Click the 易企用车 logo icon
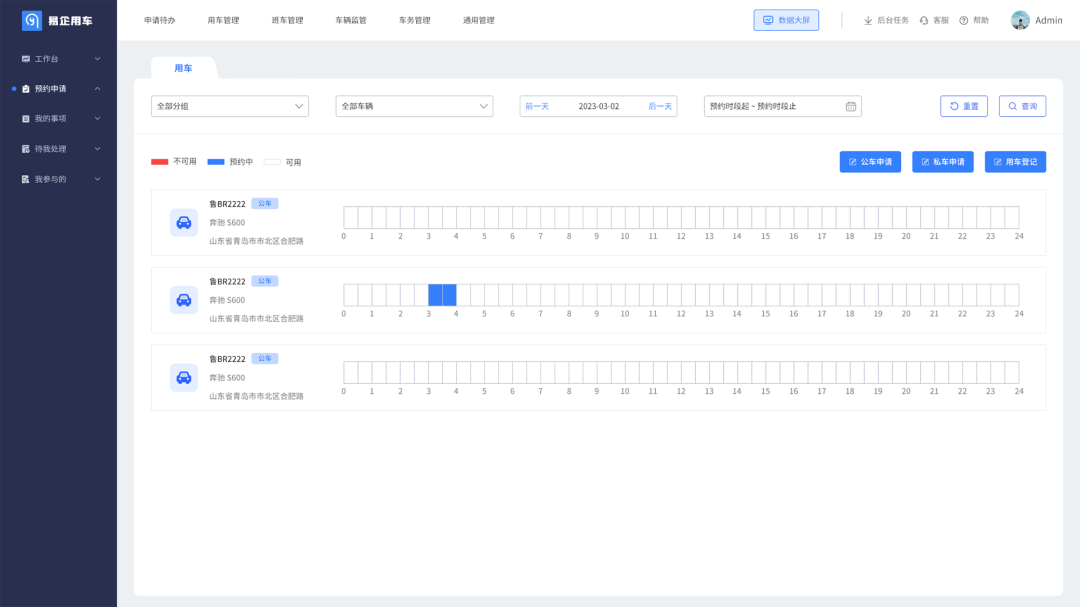The height and width of the screenshot is (607, 1080). [x=32, y=20]
